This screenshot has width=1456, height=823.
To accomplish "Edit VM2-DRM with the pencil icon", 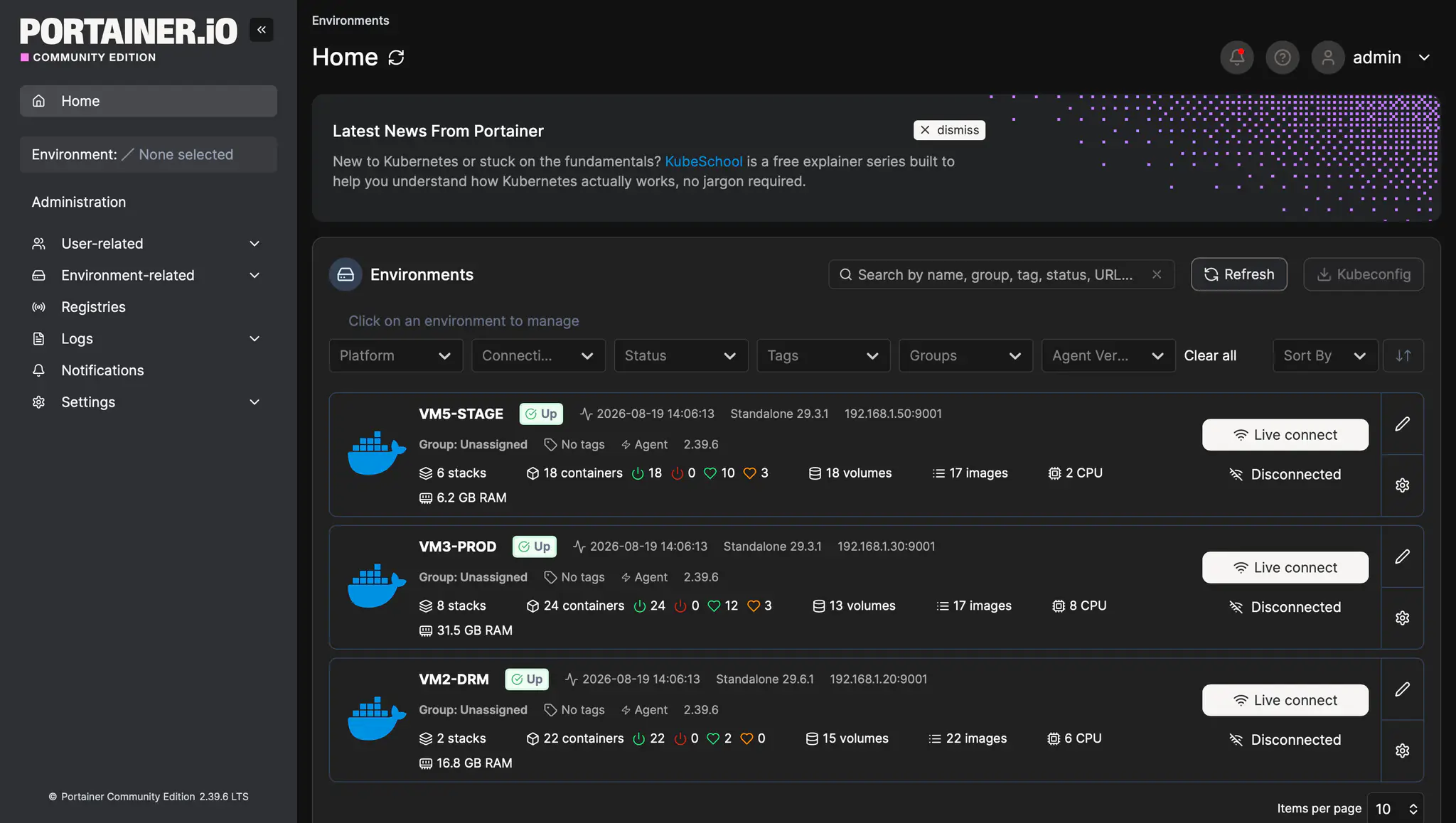I will pos(1402,690).
